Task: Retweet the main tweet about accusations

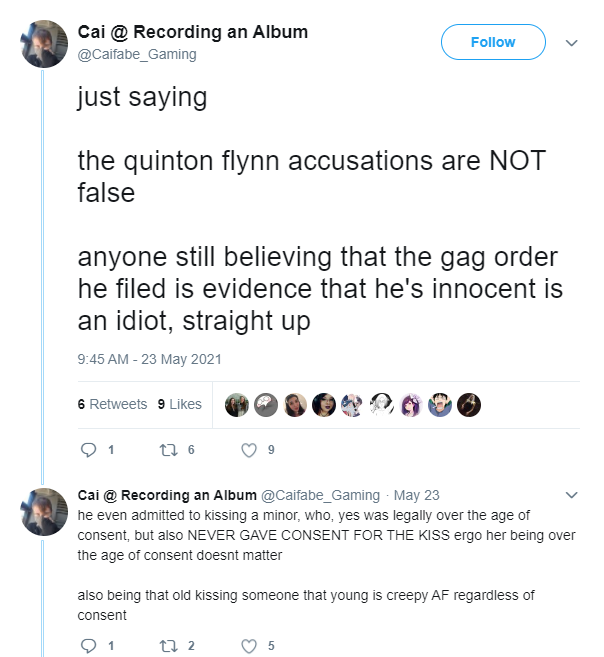Action: [x=169, y=450]
